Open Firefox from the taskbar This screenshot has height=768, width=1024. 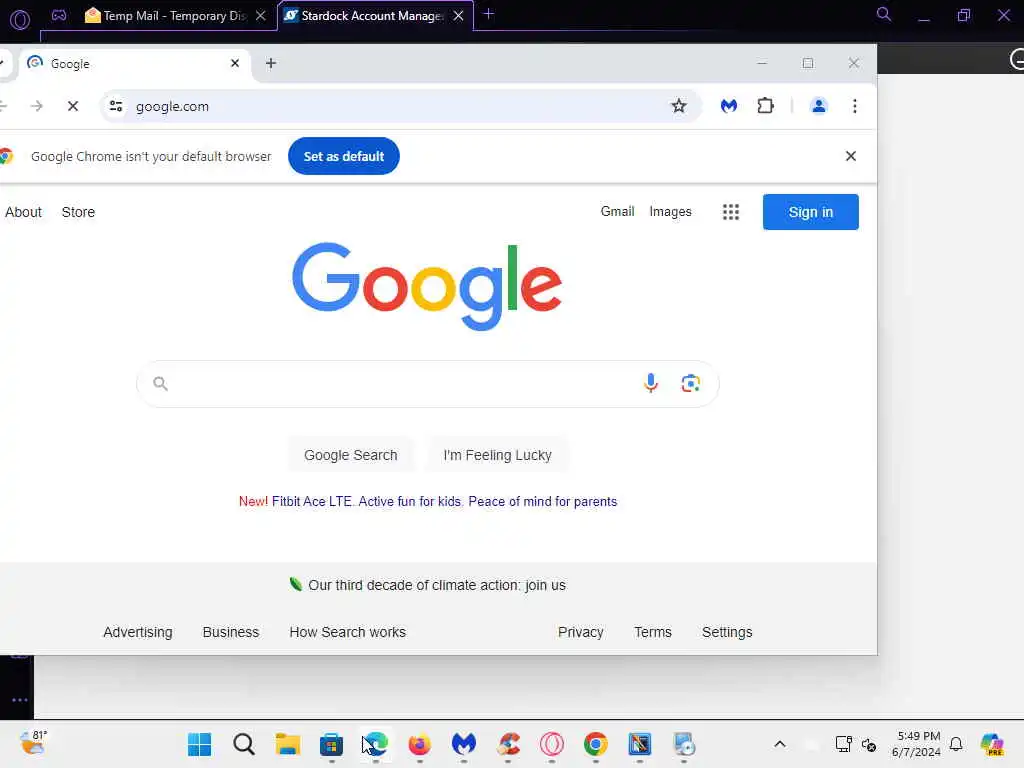click(419, 744)
